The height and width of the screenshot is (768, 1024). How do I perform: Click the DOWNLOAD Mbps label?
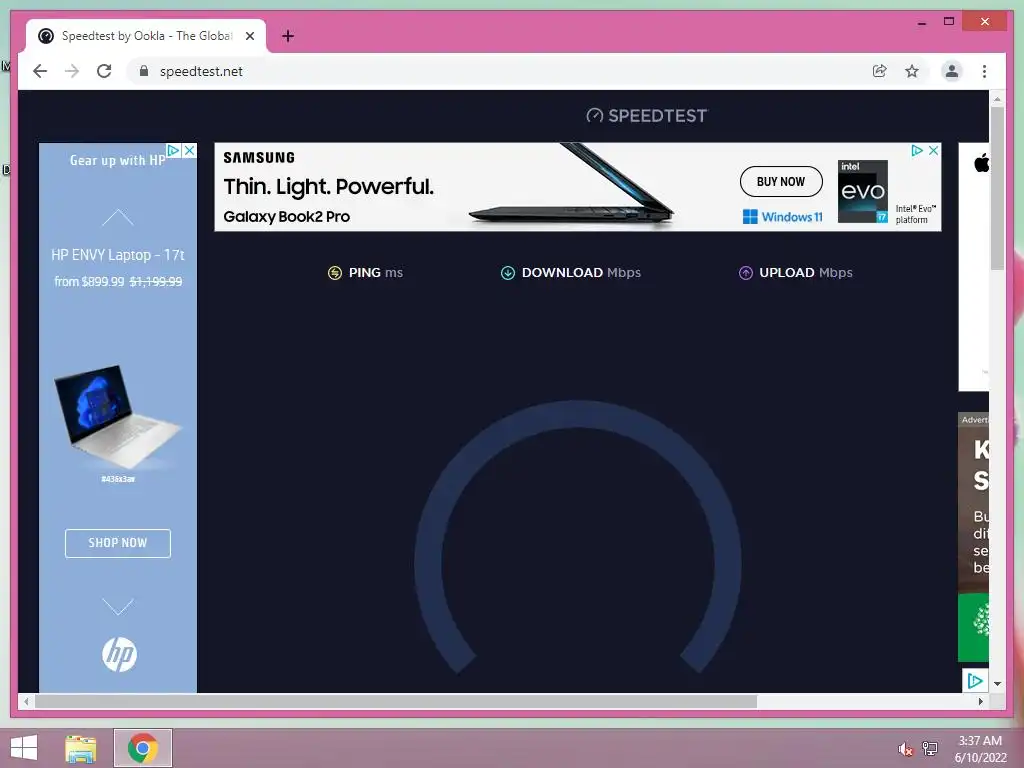581,272
